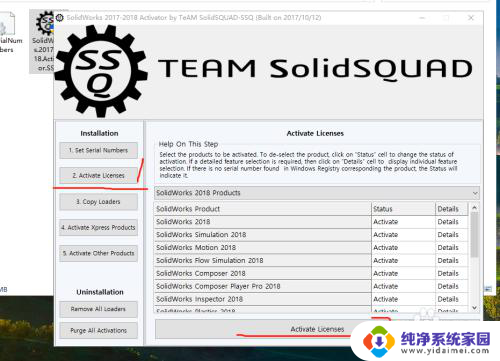Open Activate Other Products step
This screenshot has width=500, height=361.
click(x=98, y=253)
